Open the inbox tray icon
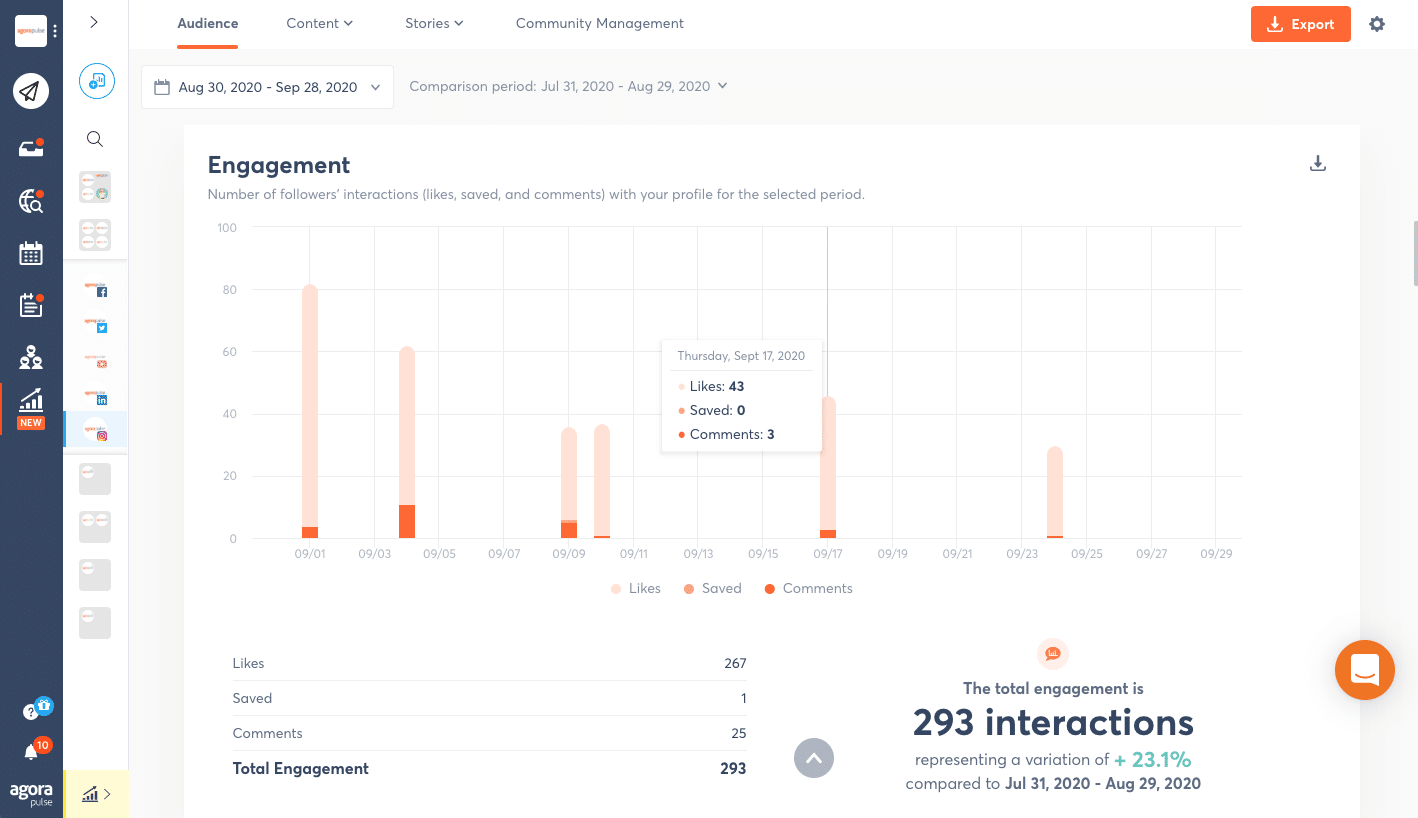Image resolution: width=1418 pixels, height=818 pixels. coord(31,149)
